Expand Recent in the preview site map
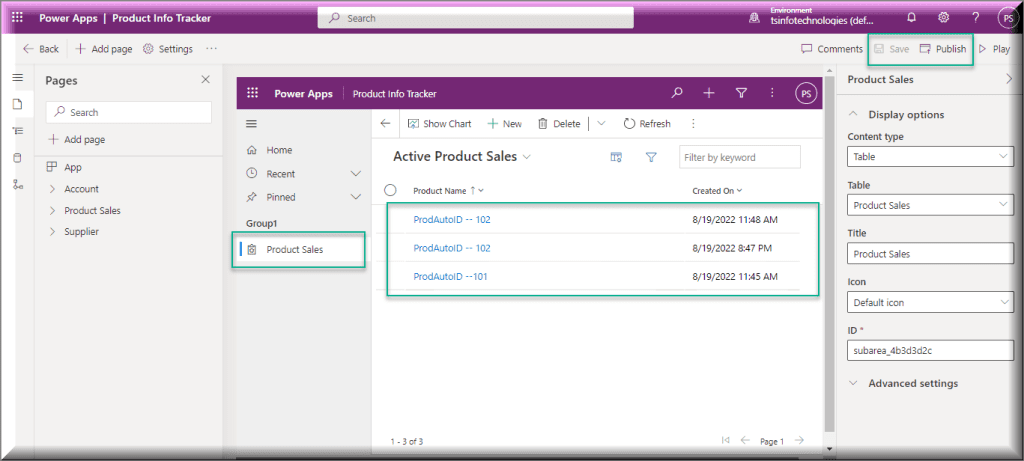The image size is (1024, 461). tap(356, 174)
